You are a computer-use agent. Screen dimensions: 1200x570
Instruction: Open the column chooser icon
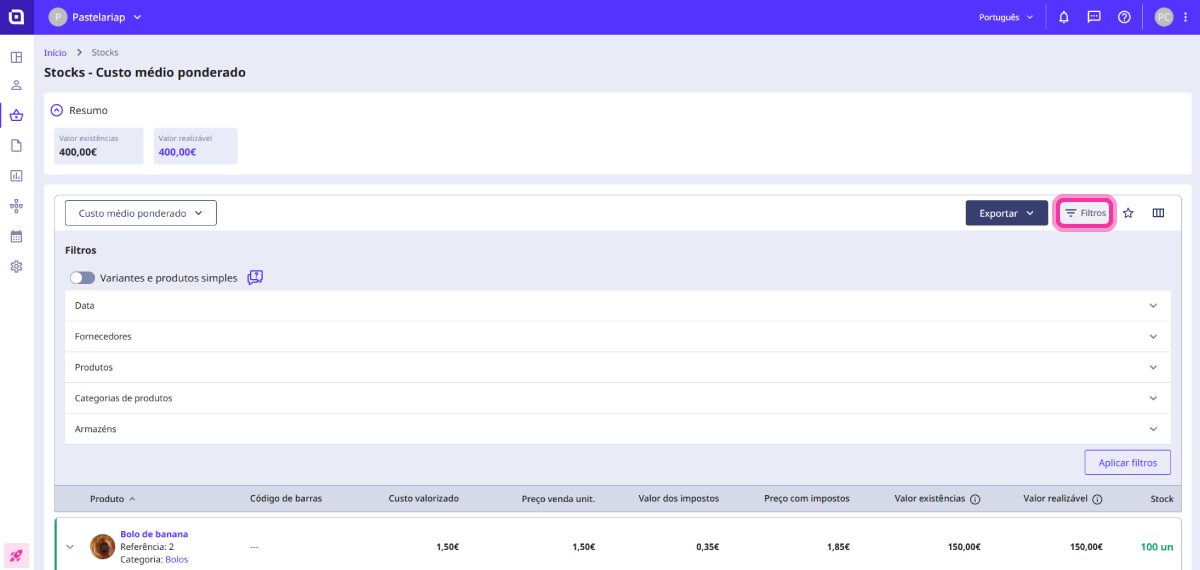tap(1158, 213)
